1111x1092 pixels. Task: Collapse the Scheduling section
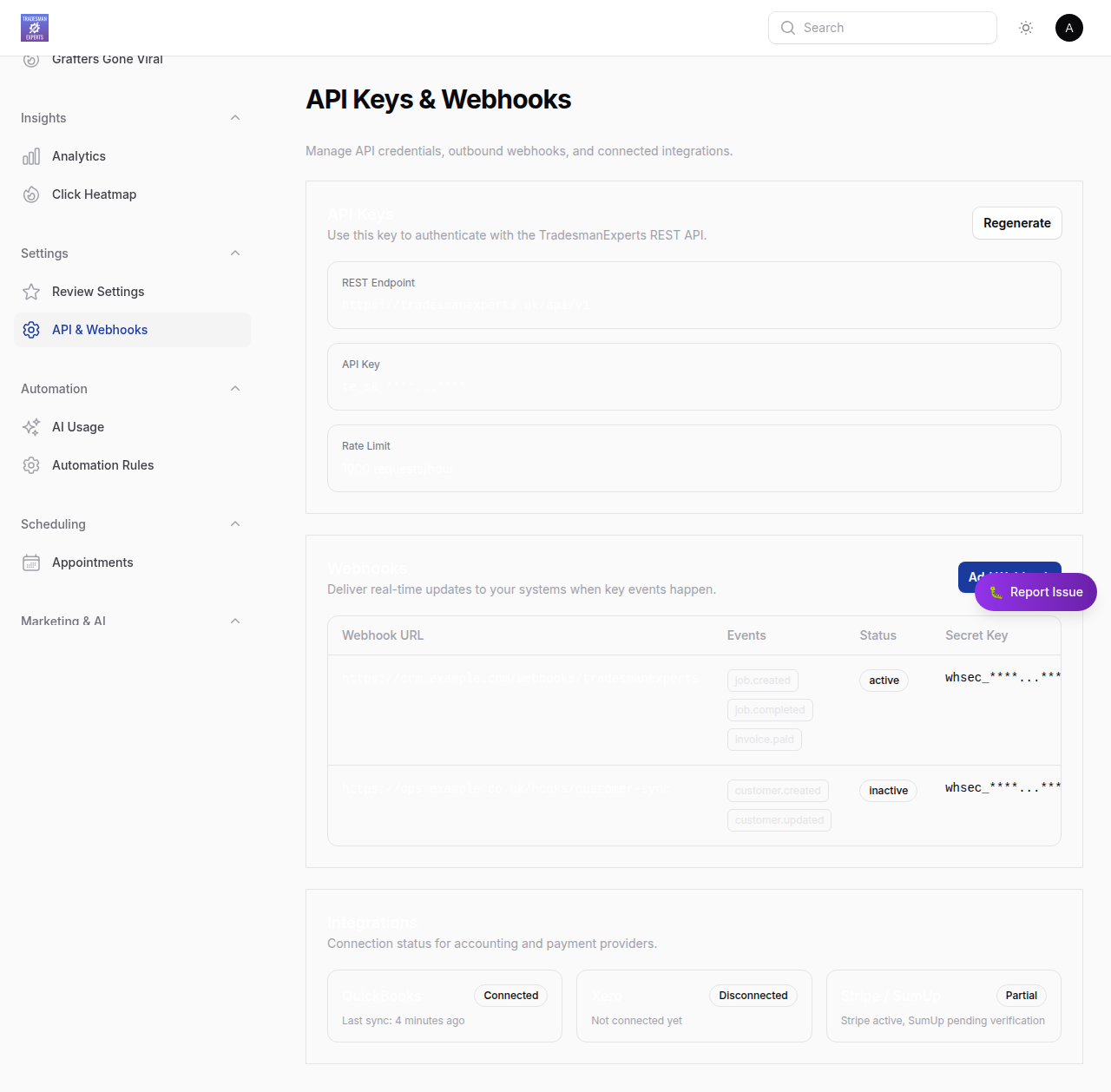(235, 523)
